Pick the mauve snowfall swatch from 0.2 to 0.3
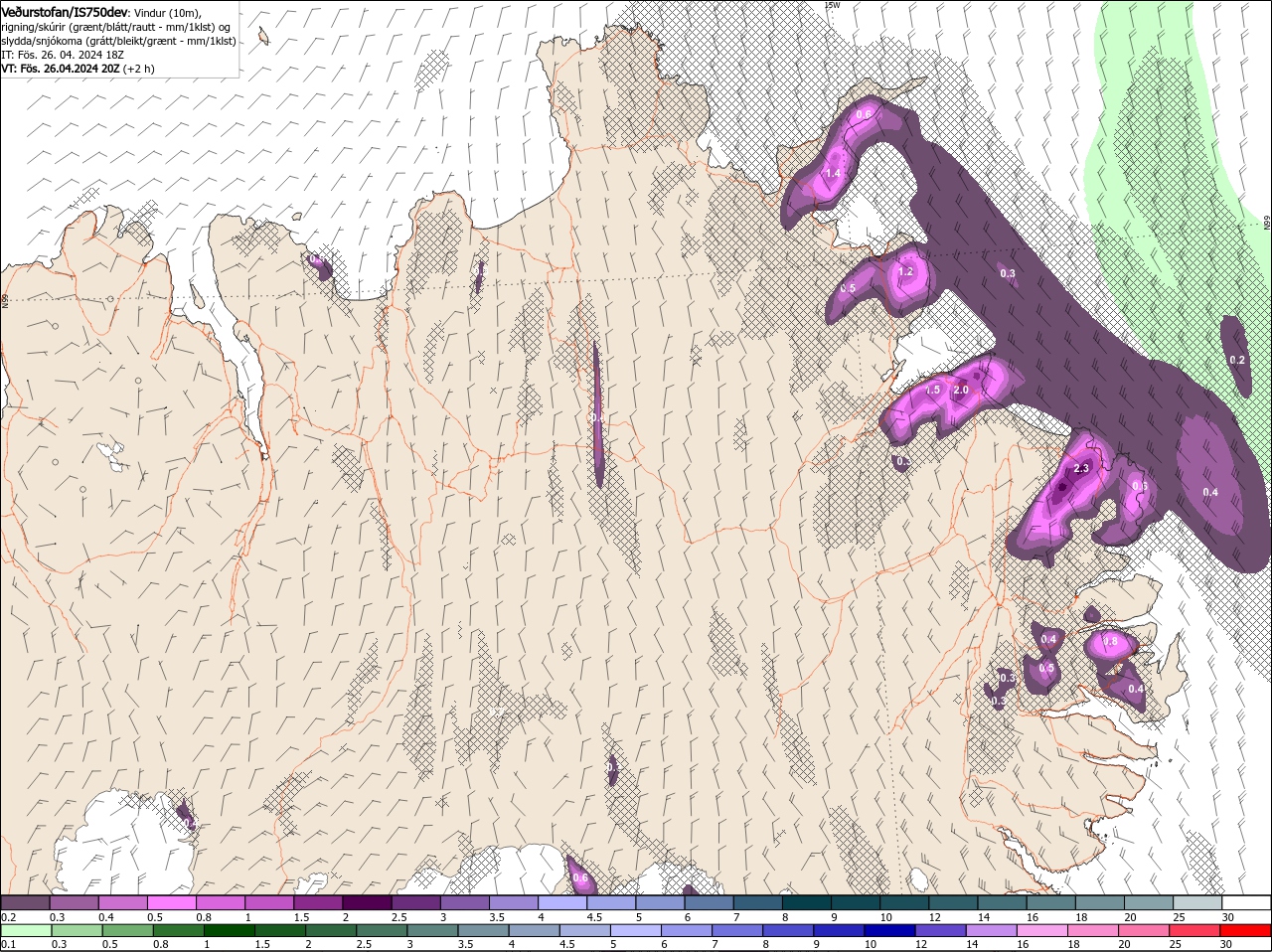Viewport: 1272px width, 952px height. [26, 902]
